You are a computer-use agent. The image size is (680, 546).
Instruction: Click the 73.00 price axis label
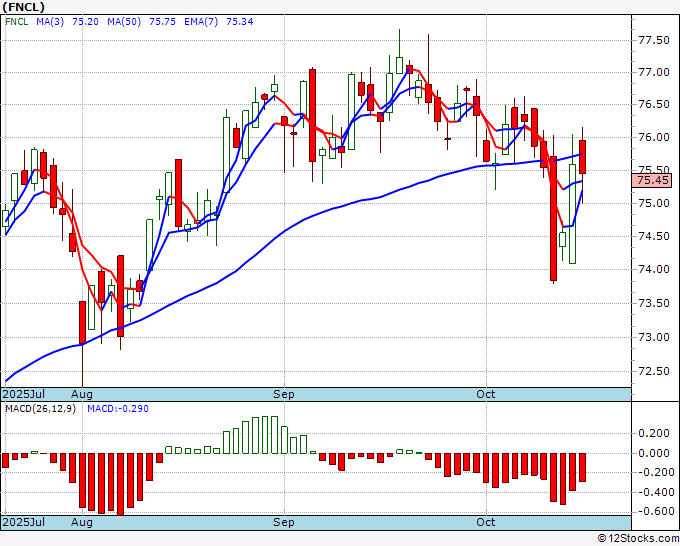click(x=654, y=337)
